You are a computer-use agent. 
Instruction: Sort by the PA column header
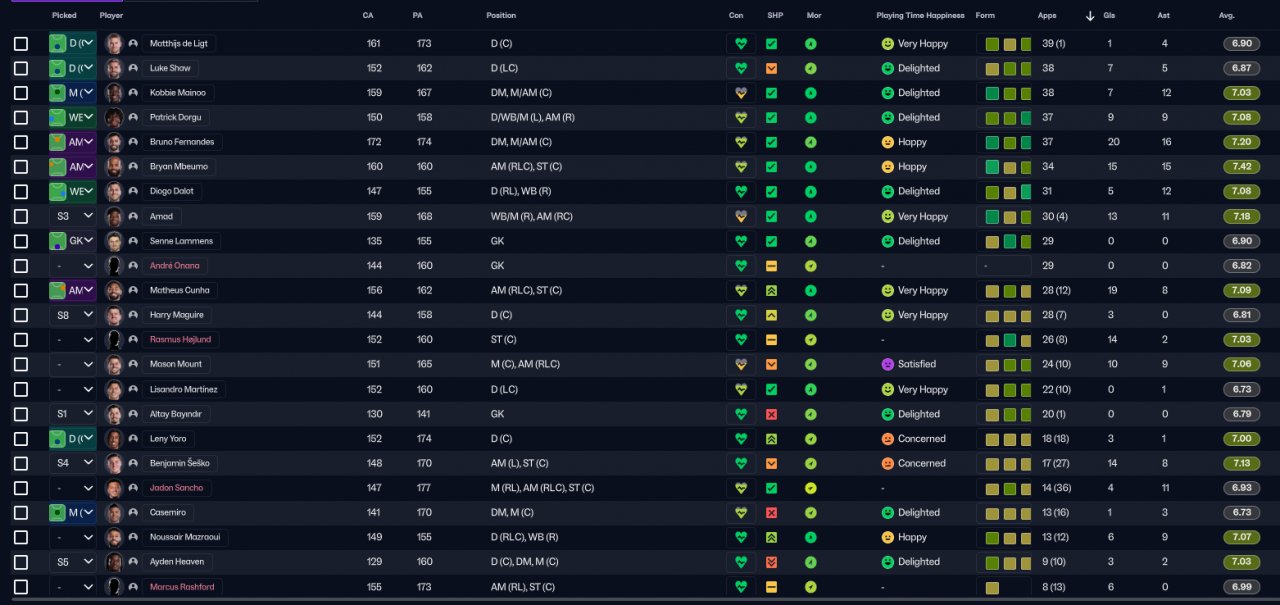click(x=417, y=16)
